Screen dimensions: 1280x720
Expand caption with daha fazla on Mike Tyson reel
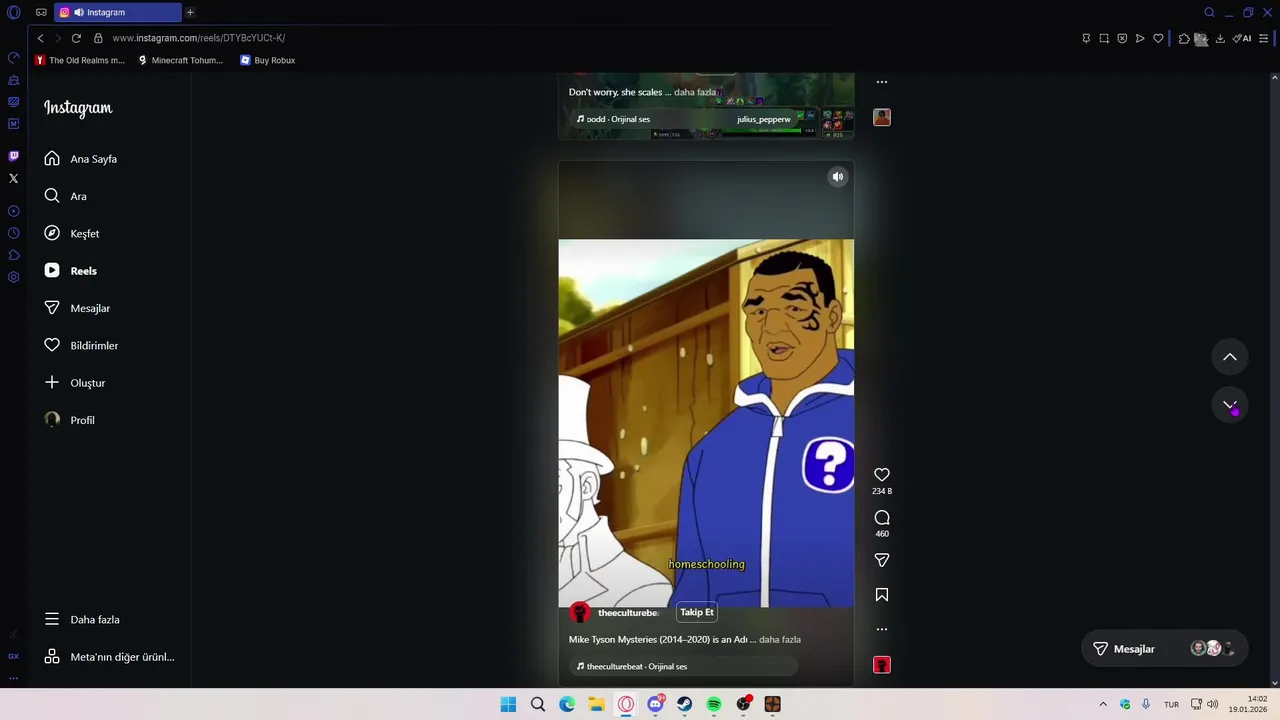coord(780,639)
